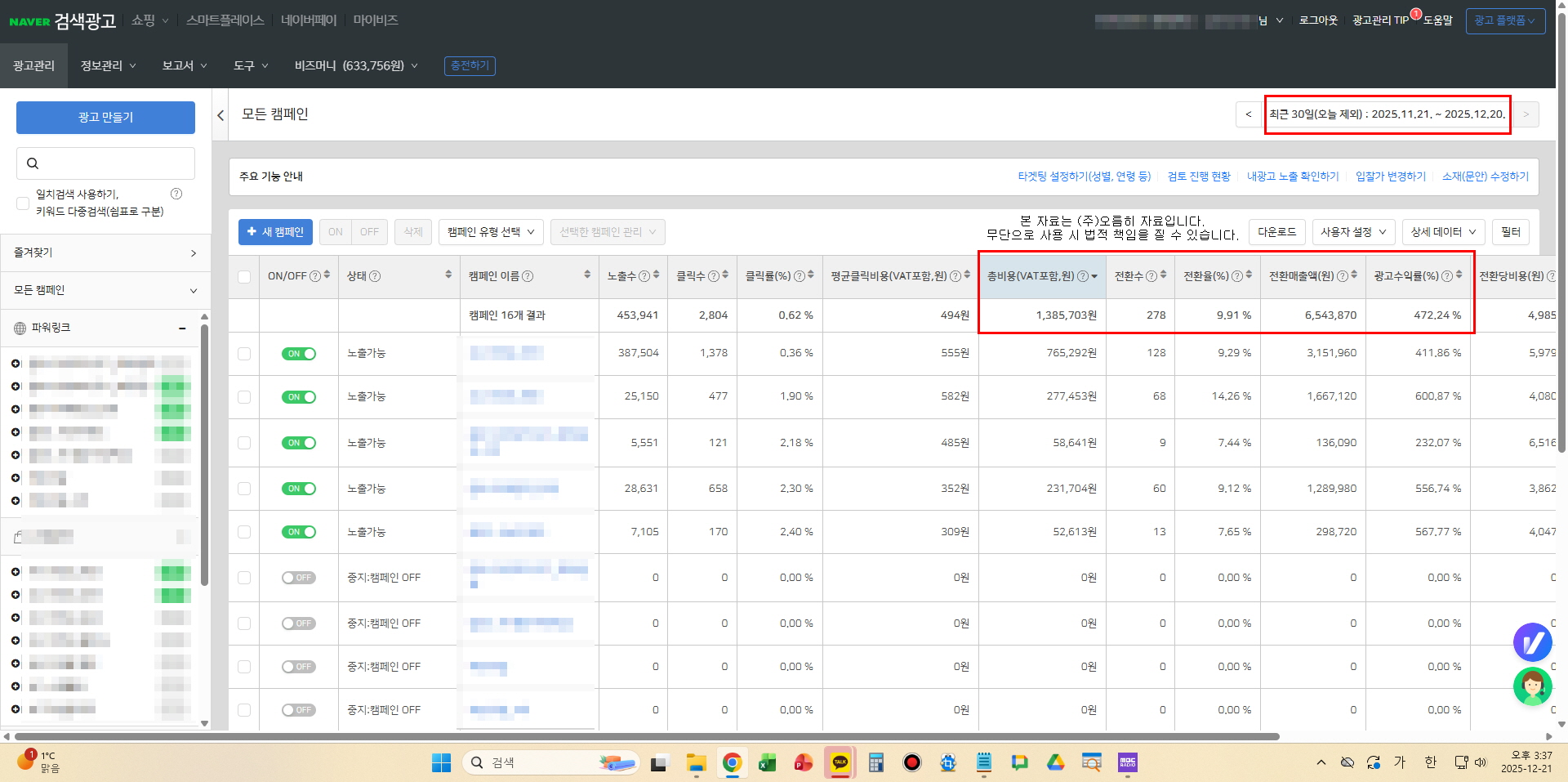1568x782 pixels.
Task: Collapse the 파워링크 section in sidebar
Action: 182,328
